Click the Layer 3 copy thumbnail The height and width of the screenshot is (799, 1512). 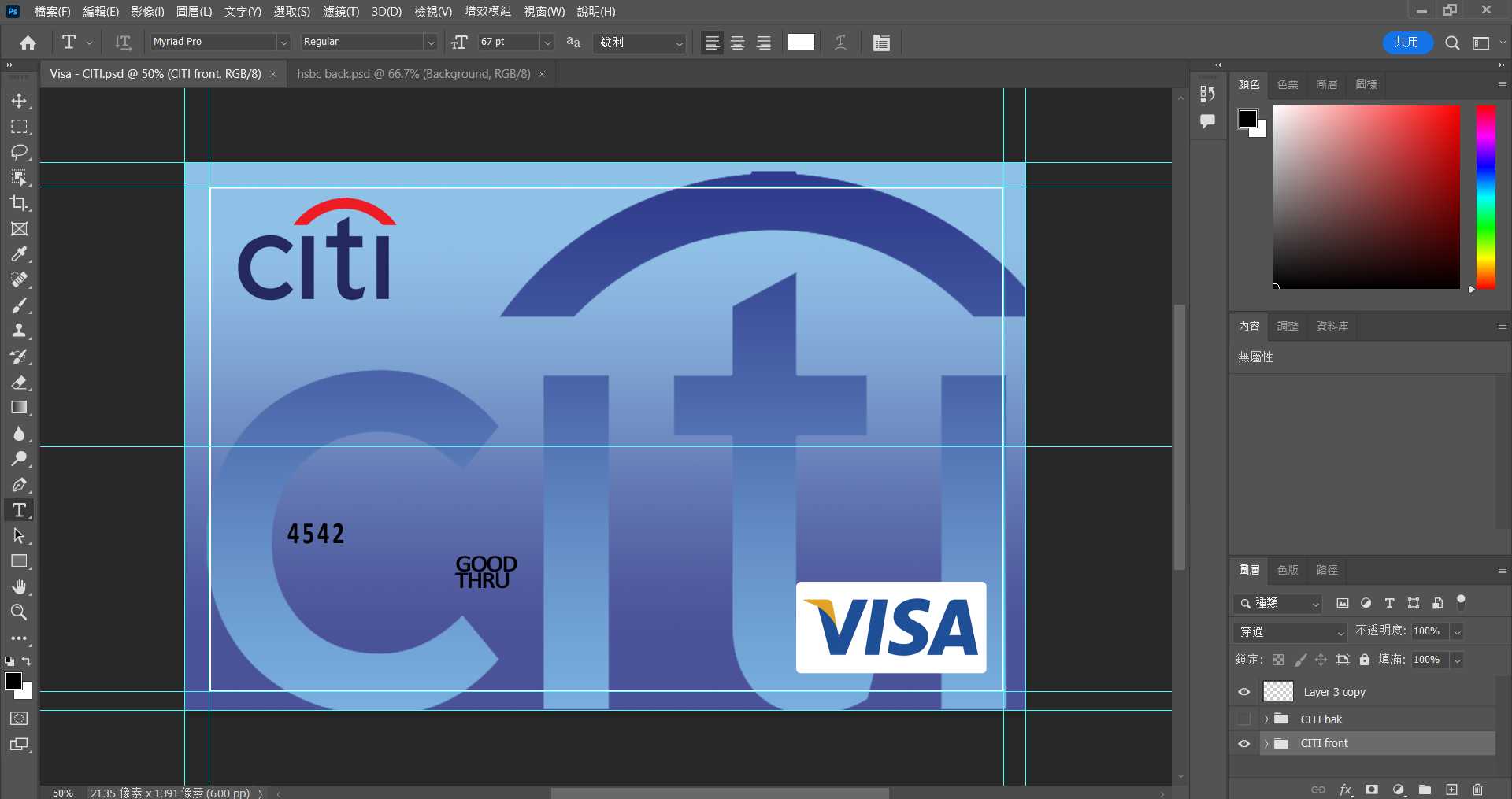(x=1278, y=692)
